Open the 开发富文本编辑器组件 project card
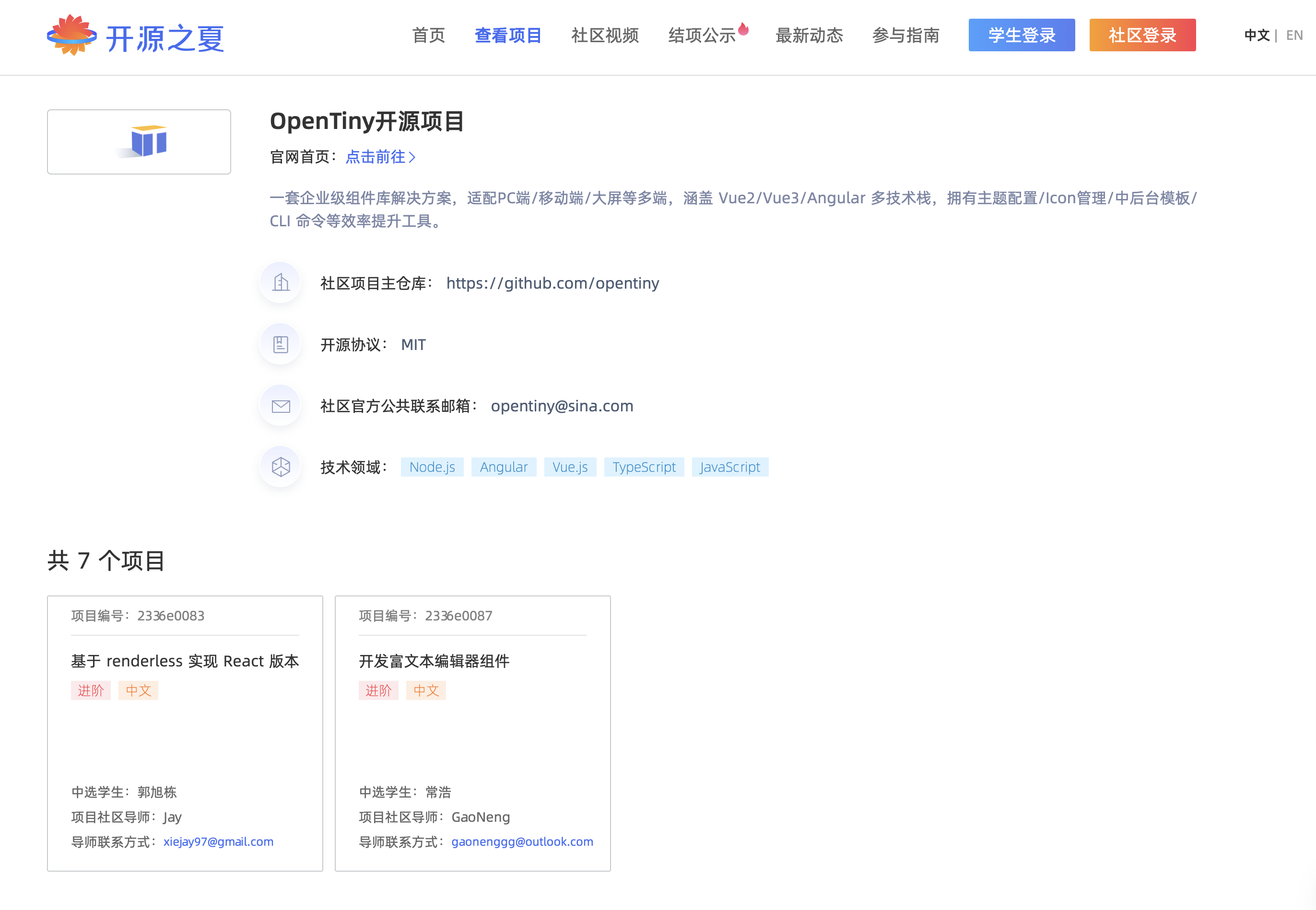 coord(434,661)
